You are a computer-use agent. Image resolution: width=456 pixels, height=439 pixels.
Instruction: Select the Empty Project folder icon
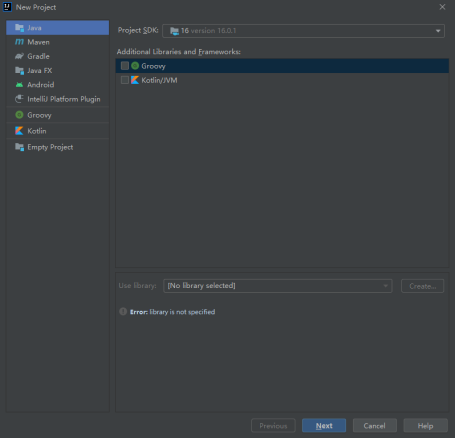click(x=19, y=147)
